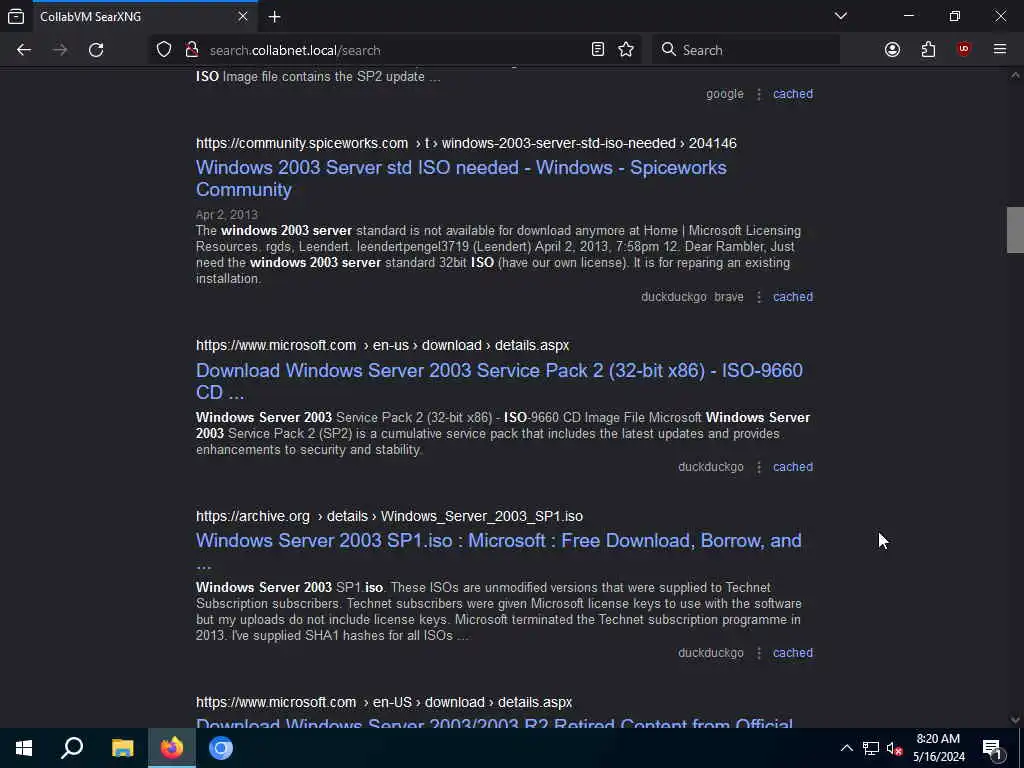Switch to Firefox in the taskbar

point(172,748)
